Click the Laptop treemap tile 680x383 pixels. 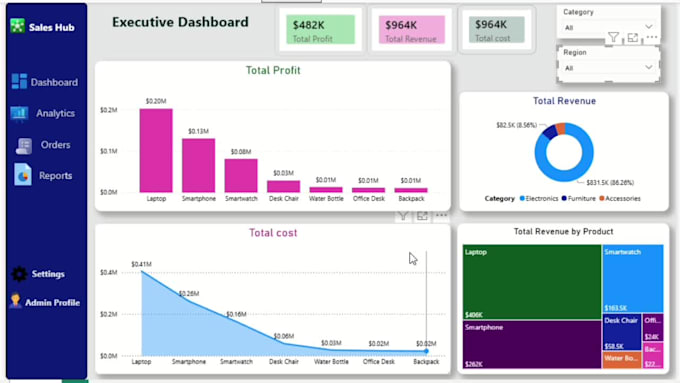click(x=532, y=282)
